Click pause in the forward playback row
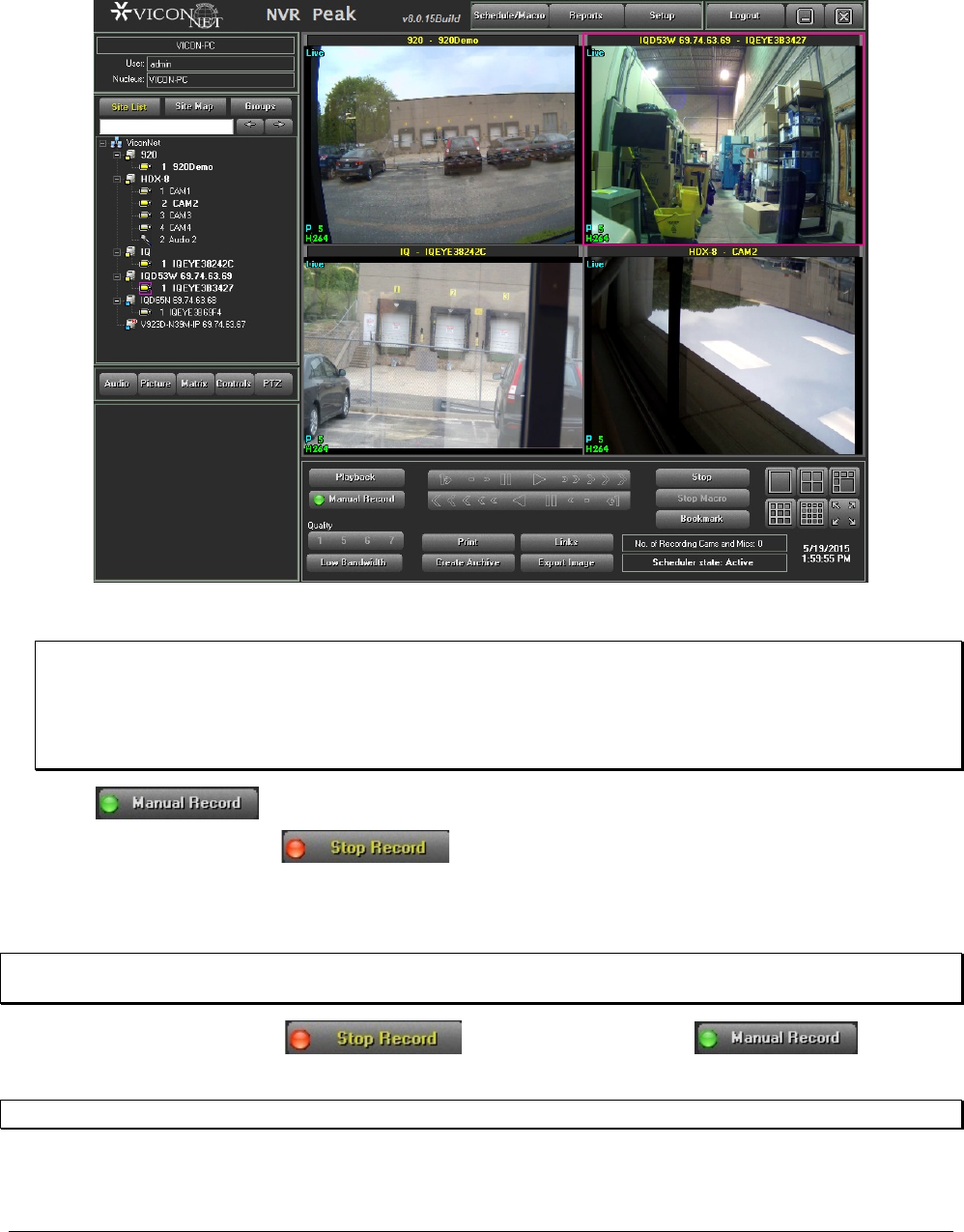The width and height of the screenshot is (964, 1232). click(x=506, y=478)
